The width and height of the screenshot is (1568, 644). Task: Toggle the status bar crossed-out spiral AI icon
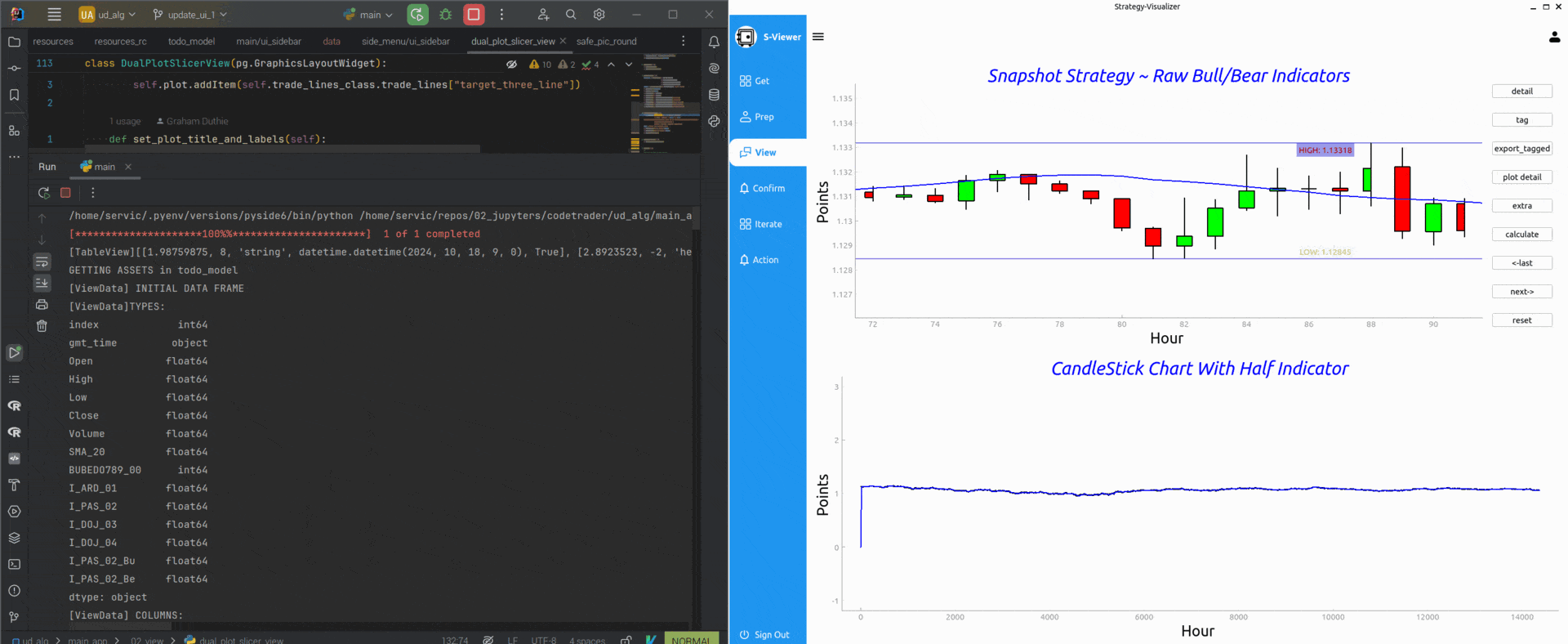click(488, 640)
